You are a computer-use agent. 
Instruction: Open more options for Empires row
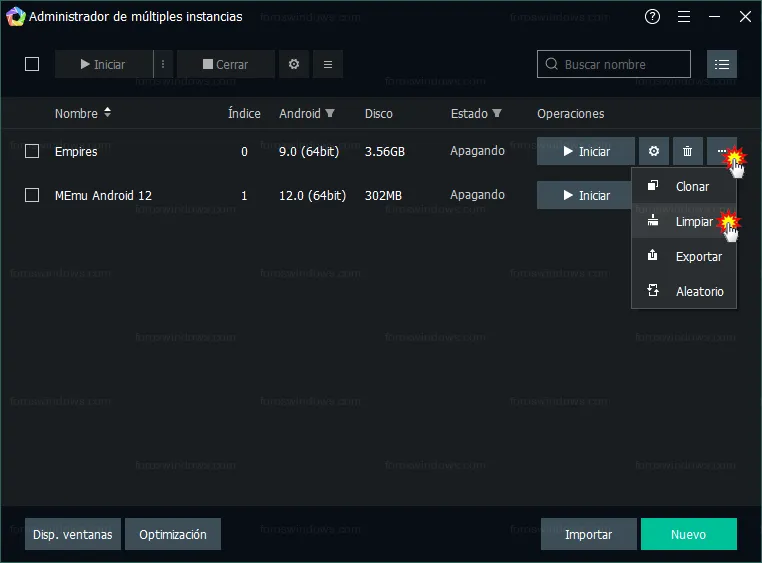(x=721, y=152)
